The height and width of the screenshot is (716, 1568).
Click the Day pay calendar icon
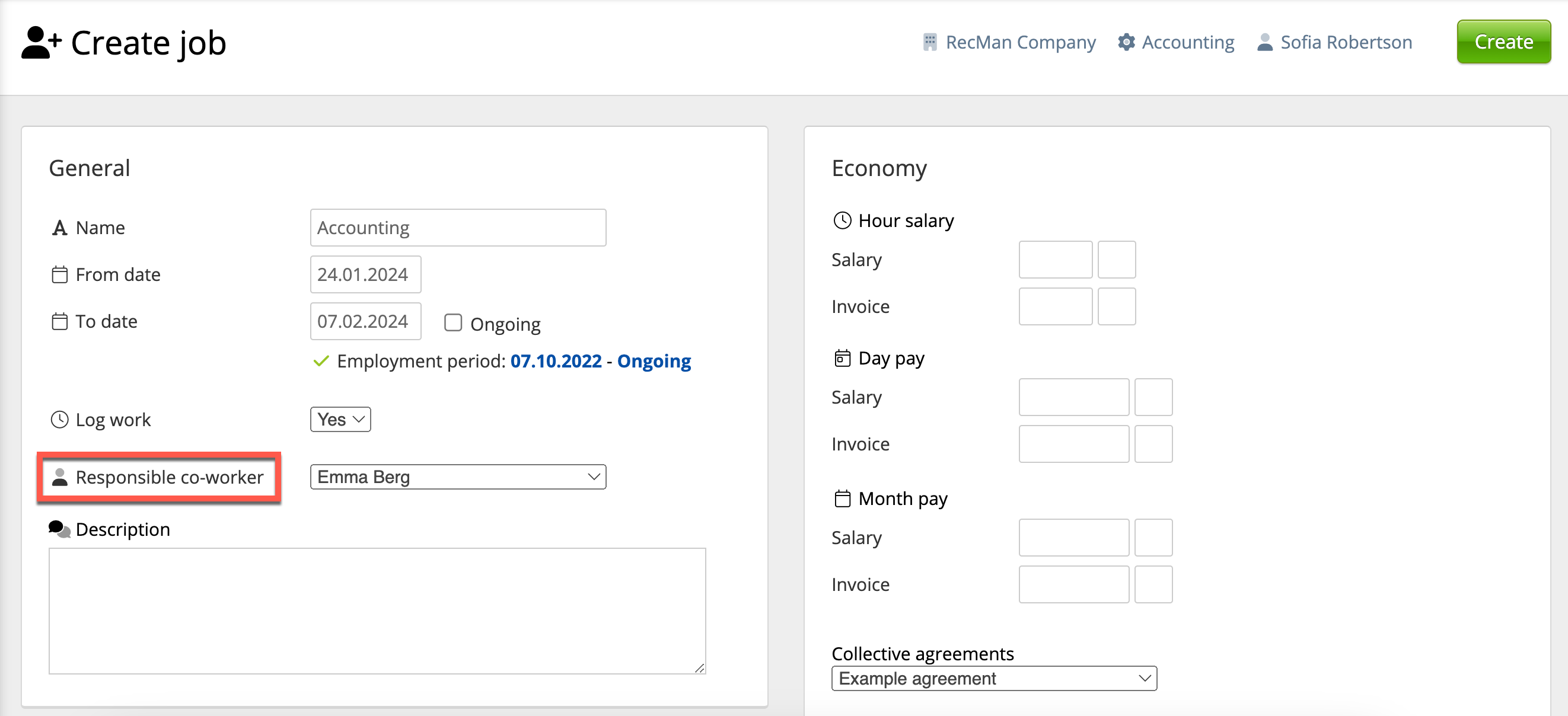[x=842, y=359]
